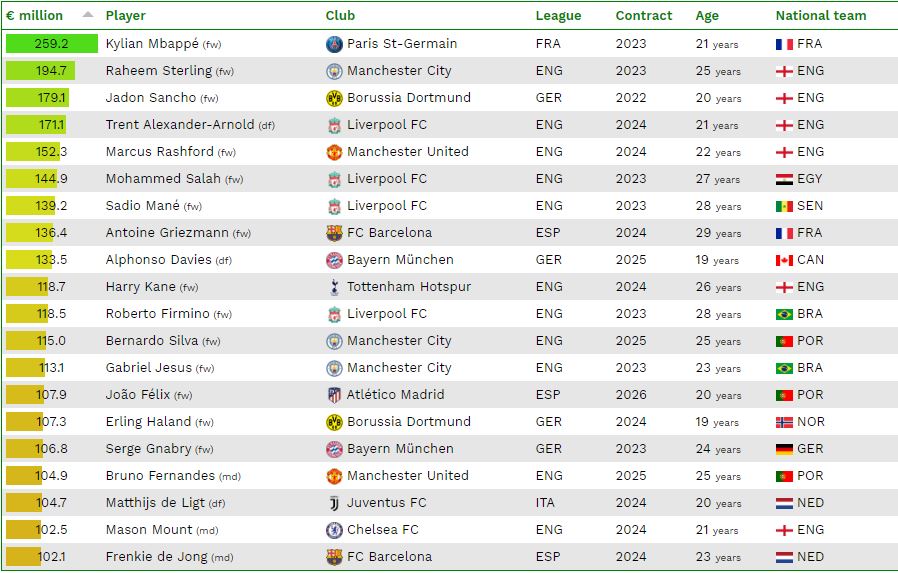This screenshot has height=573, width=898.
Task: Click the 259.2 green value bar
Action: 52,44
